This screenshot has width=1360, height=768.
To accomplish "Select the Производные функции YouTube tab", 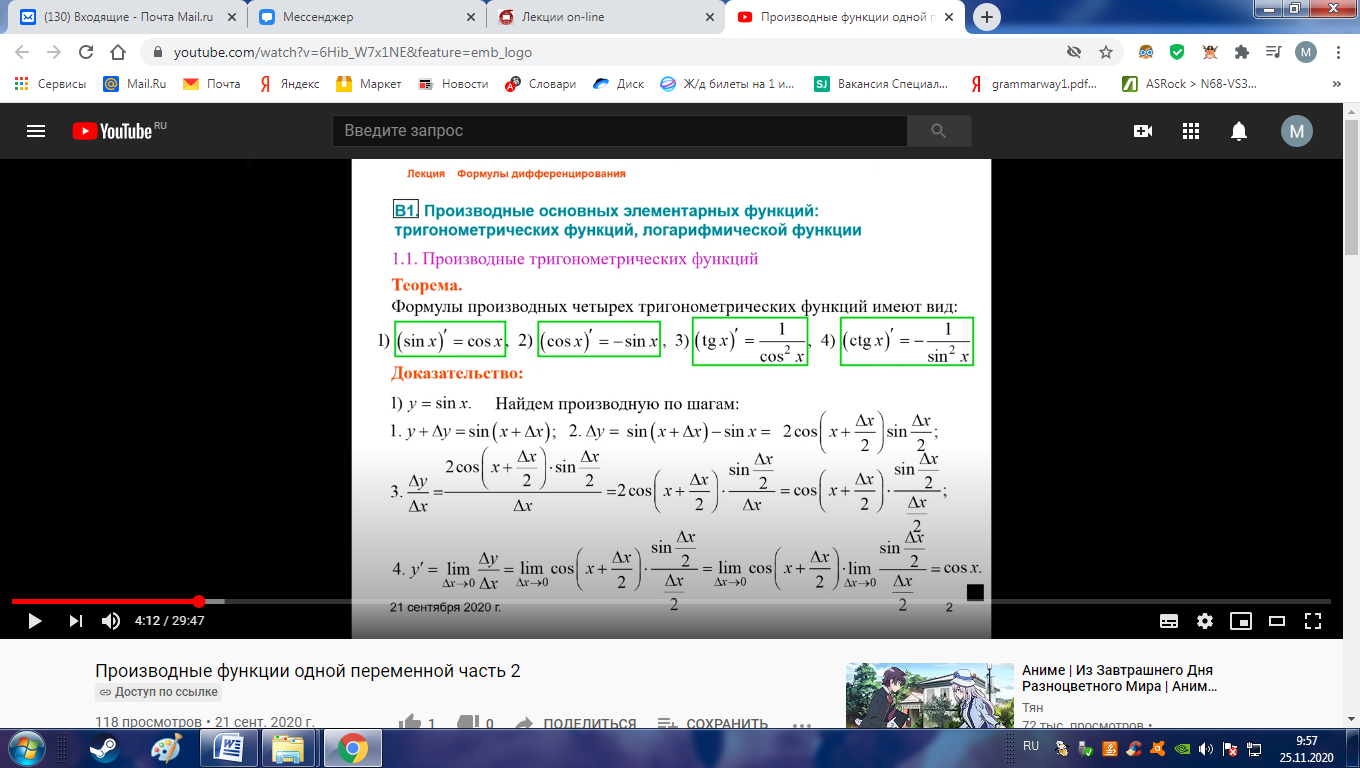I will click(x=845, y=17).
